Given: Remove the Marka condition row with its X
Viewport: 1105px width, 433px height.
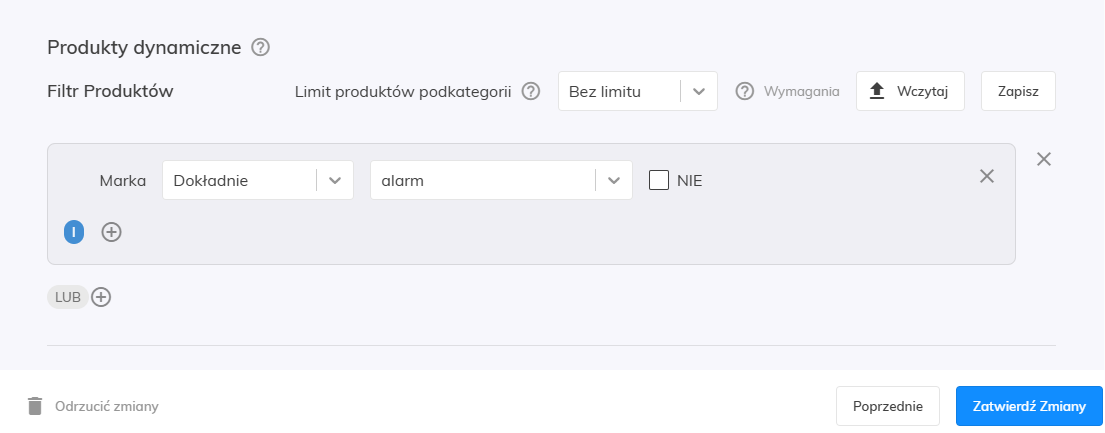Looking at the screenshot, I should click(987, 176).
